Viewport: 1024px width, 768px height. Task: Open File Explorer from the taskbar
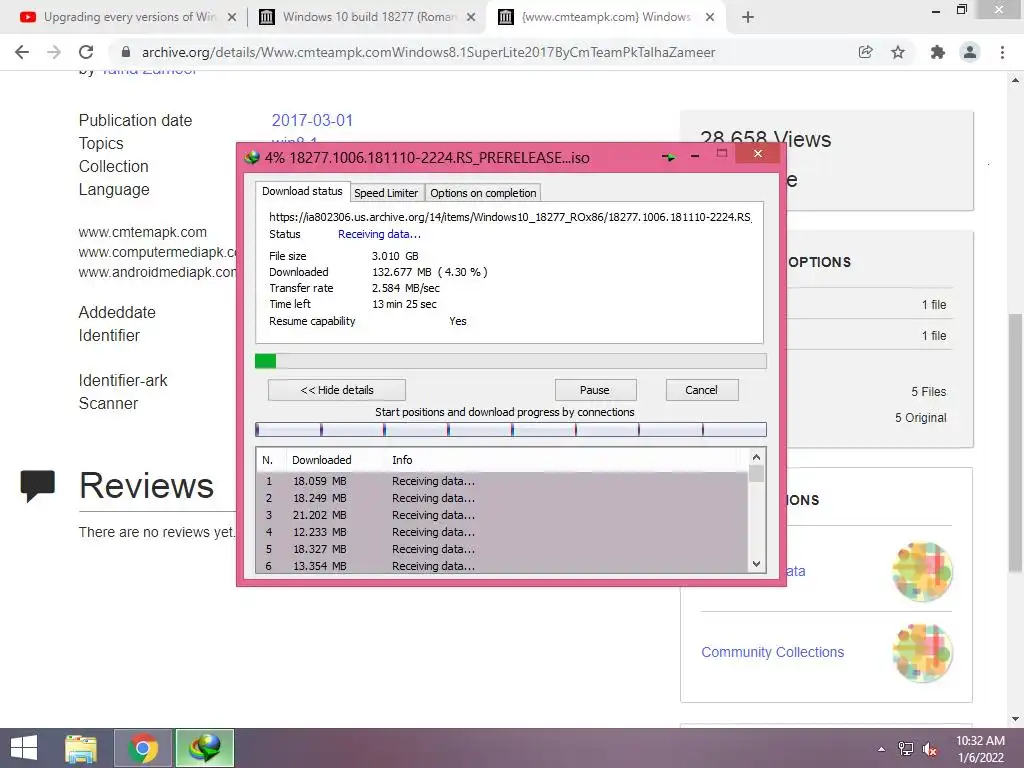(x=81, y=748)
